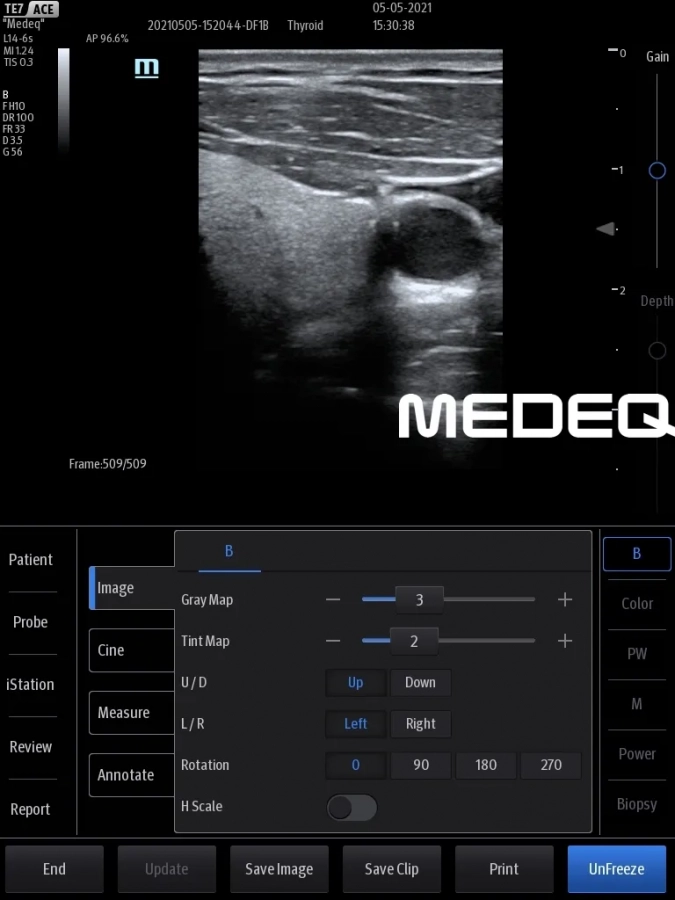
Task: Open the Review section
Action: (x=30, y=747)
